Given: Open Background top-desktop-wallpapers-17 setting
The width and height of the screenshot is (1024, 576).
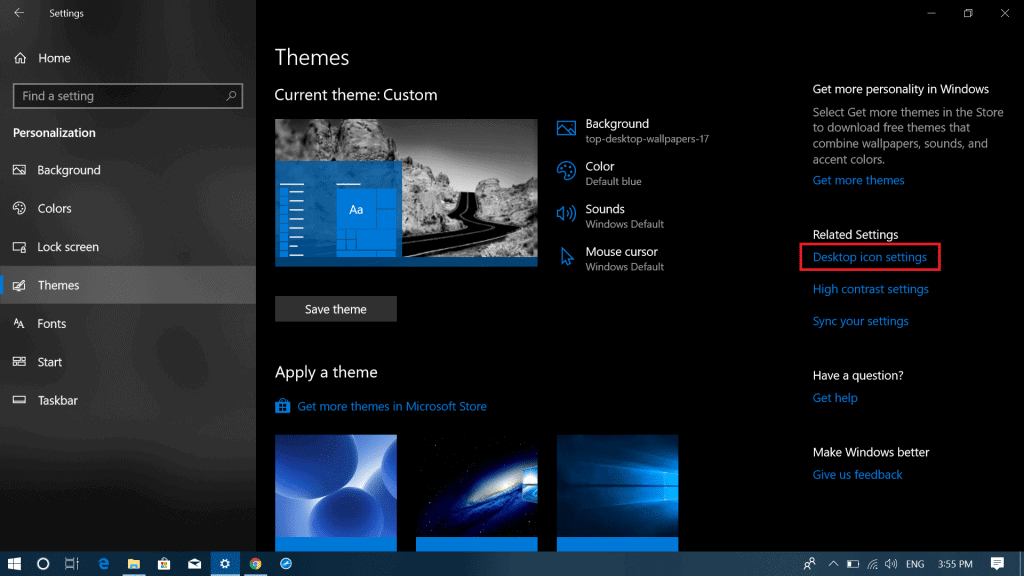Looking at the screenshot, I should [x=633, y=131].
